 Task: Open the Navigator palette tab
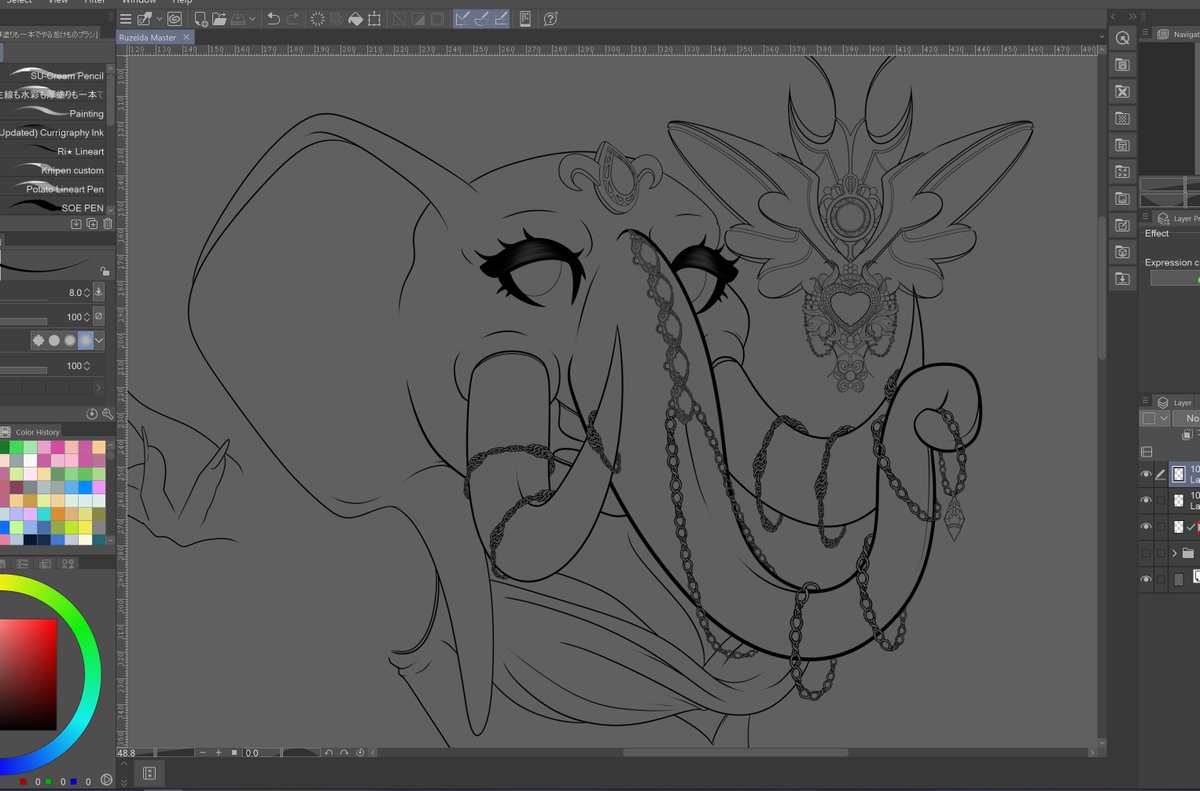[1178, 35]
